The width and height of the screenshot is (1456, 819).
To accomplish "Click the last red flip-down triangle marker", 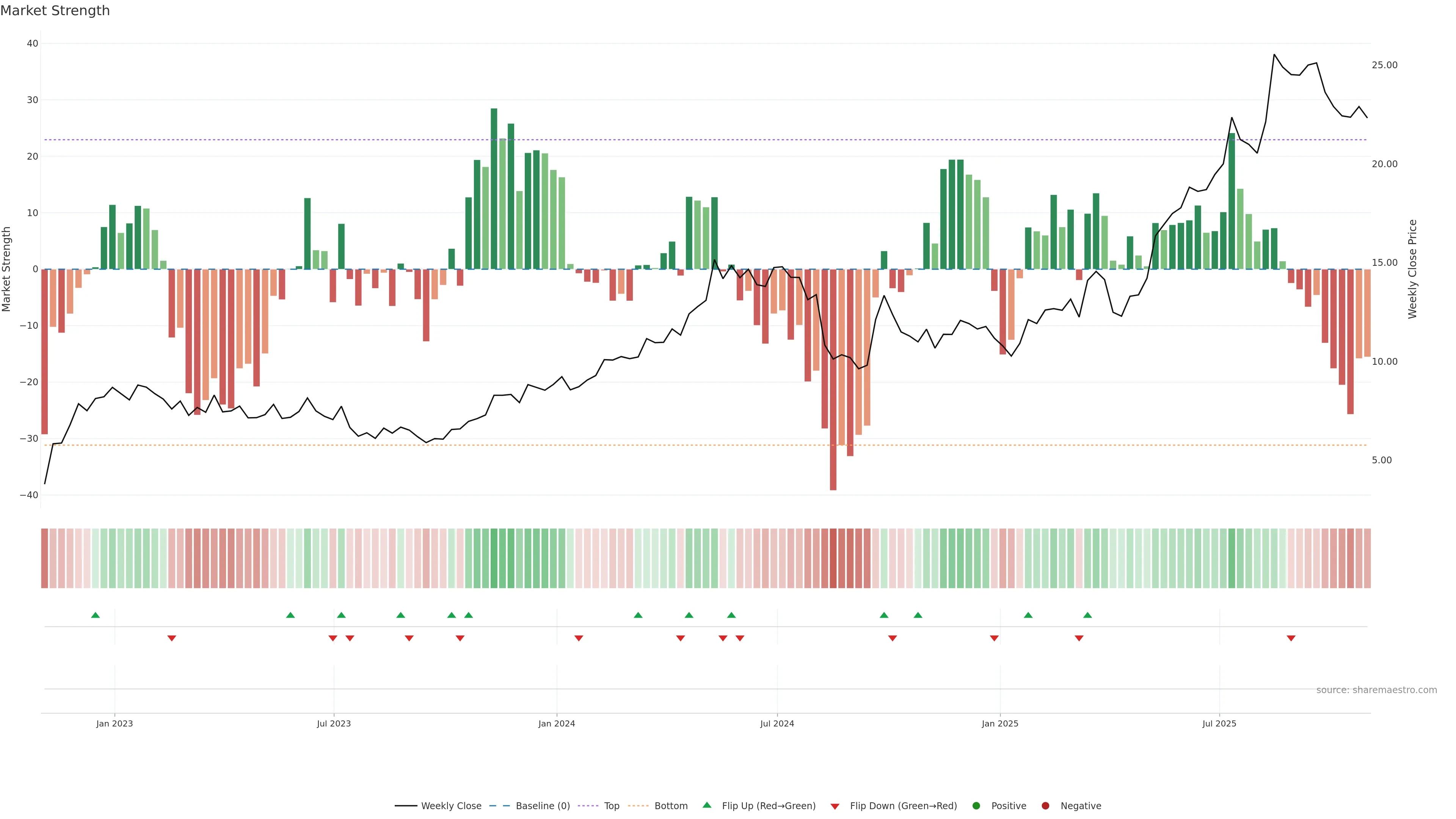I will coord(1291,638).
